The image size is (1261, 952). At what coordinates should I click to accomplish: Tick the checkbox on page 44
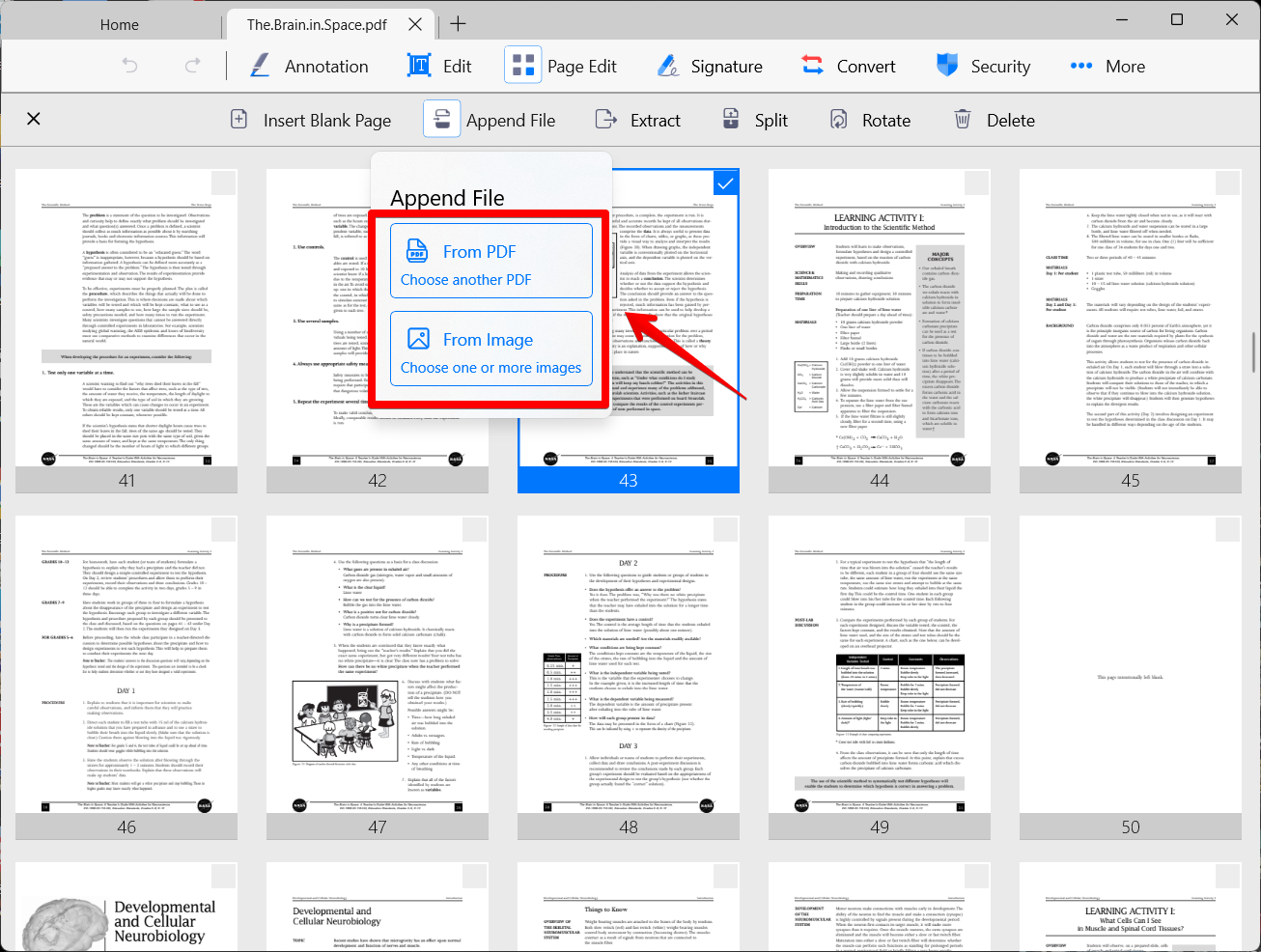[x=976, y=183]
